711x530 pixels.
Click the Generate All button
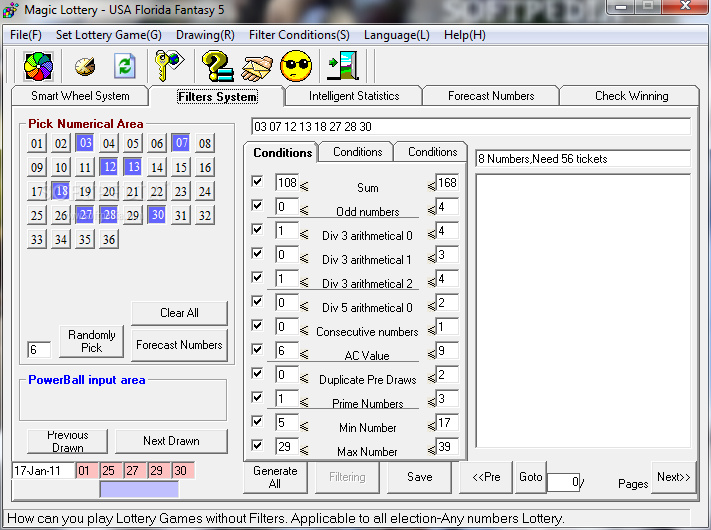click(275, 477)
